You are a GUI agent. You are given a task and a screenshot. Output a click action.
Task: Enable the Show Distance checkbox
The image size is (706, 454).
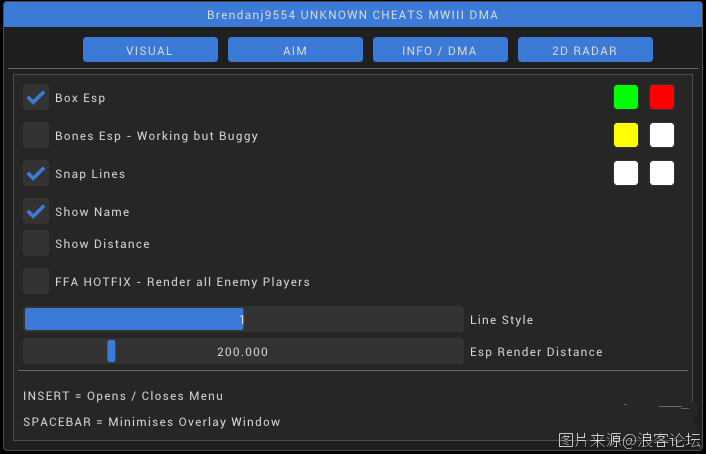pos(36,243)
